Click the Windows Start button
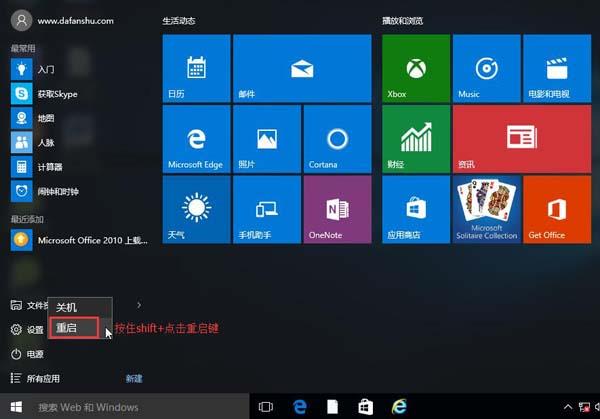The height and width of the screenshot is (419, 600). 16,407
